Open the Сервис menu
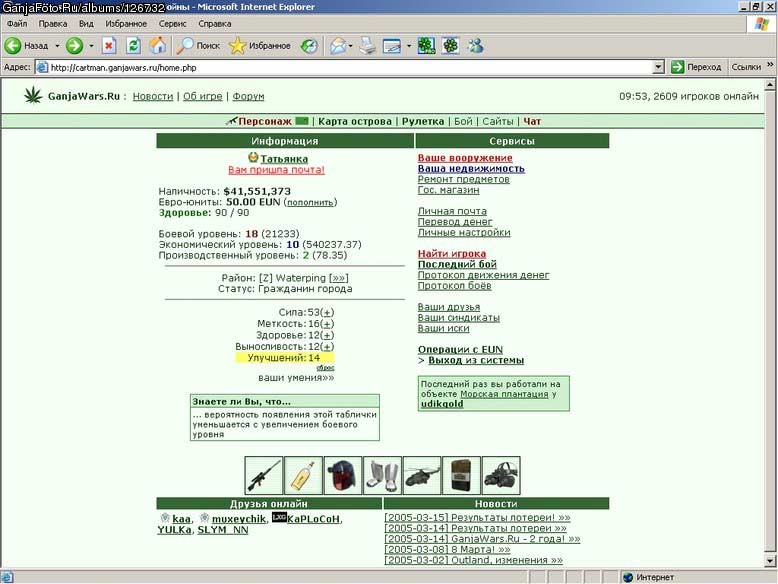The width and height of the screenshot is (778, 584). pos(172,23)
